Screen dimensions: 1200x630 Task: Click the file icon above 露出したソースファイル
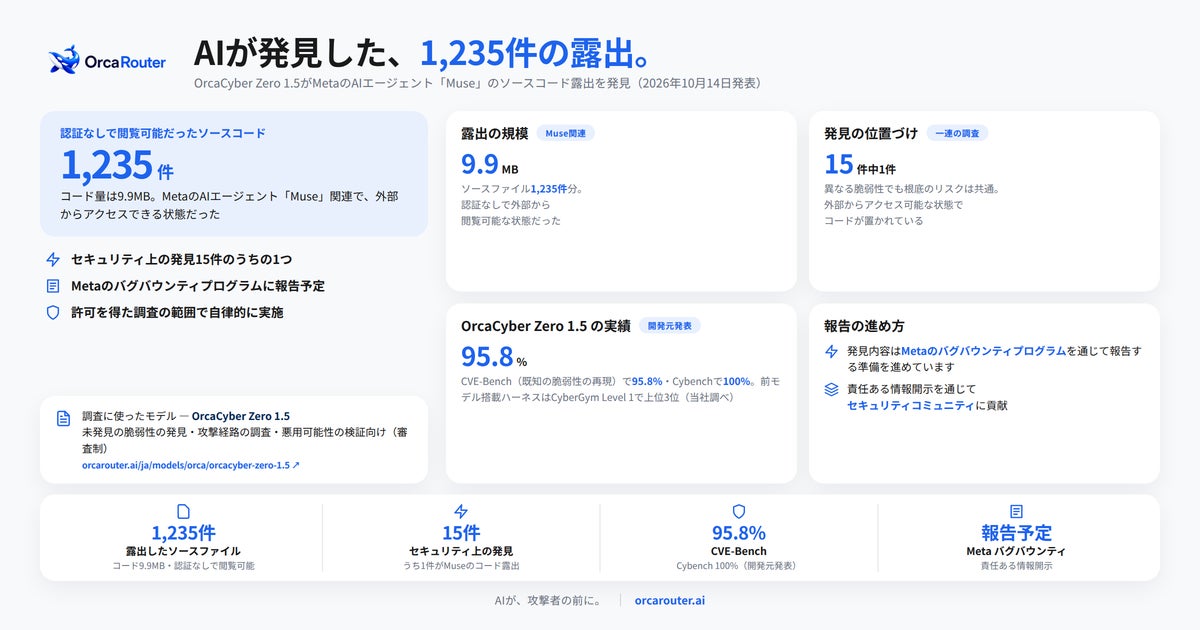coord(183,511)
